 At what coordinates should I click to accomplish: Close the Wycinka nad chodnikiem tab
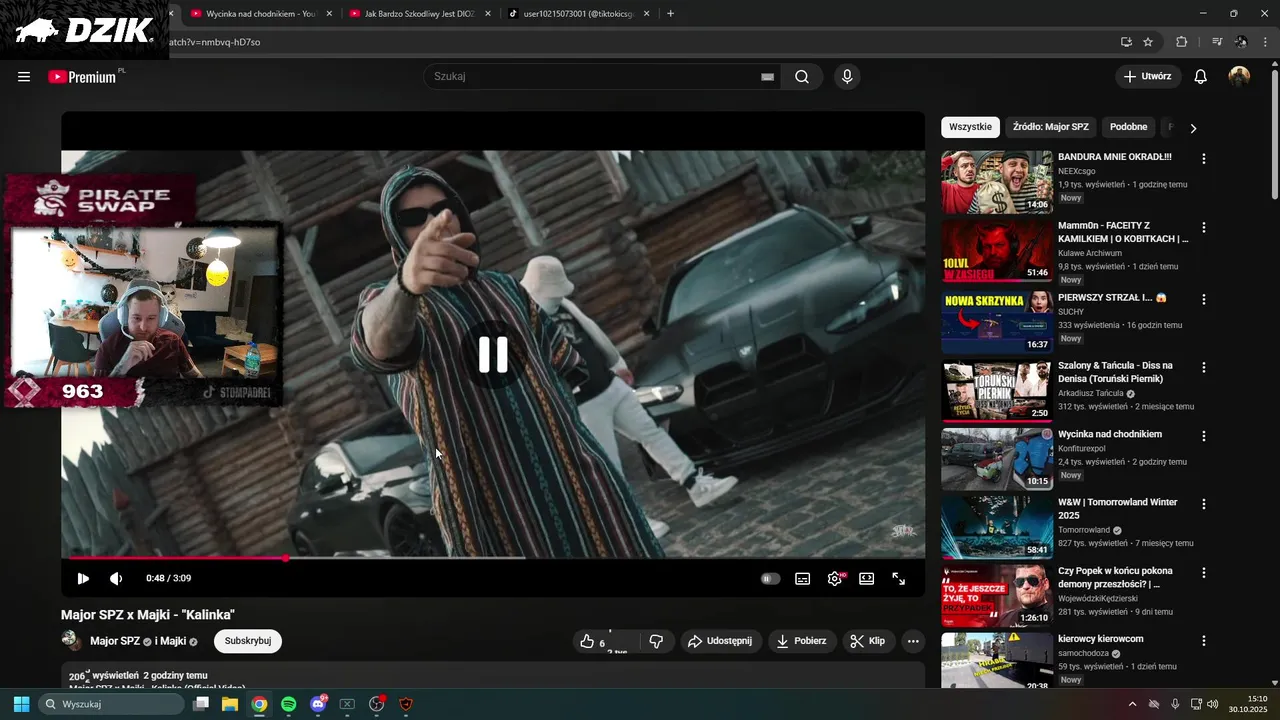(329, 14)
